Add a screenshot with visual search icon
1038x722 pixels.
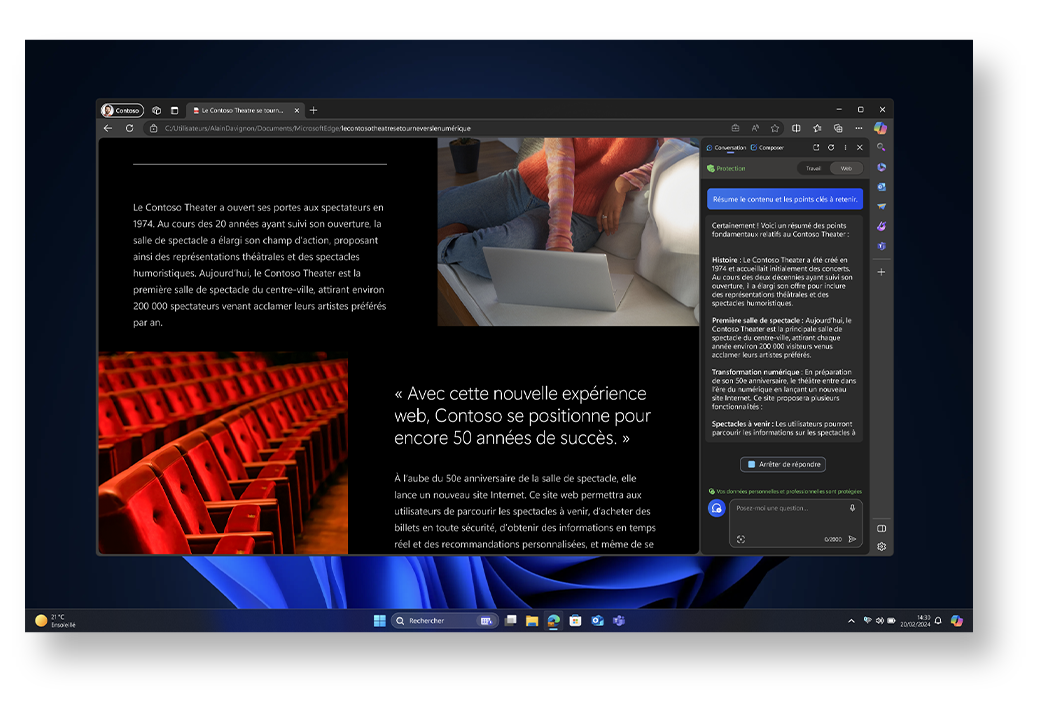741,539
